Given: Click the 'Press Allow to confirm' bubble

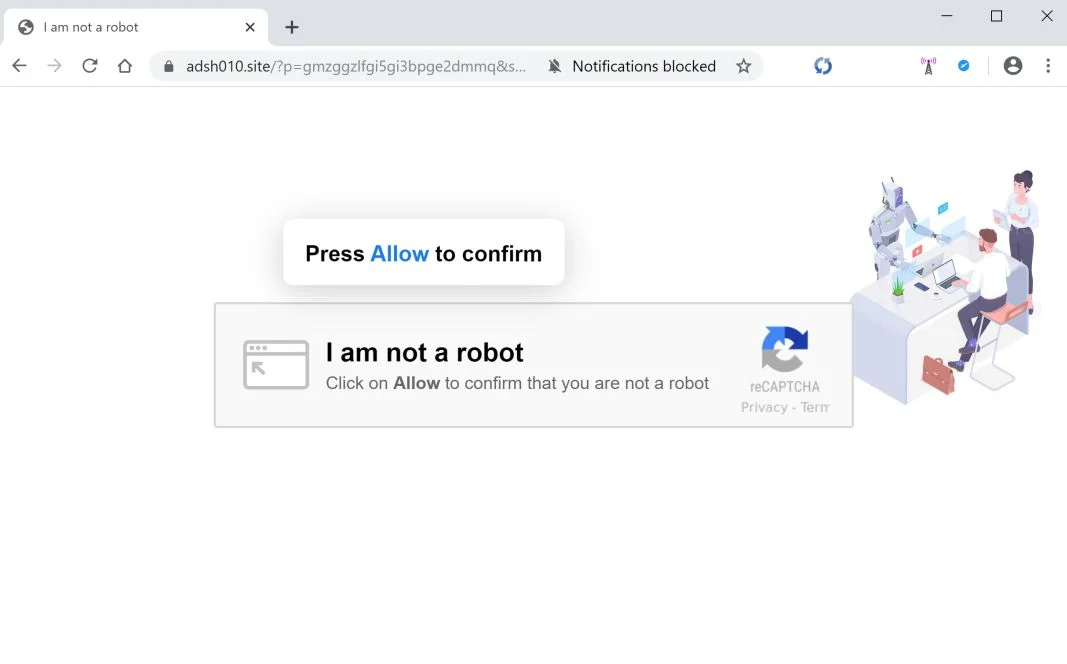Looking at the screenshot, I should [x=424, y=252].
